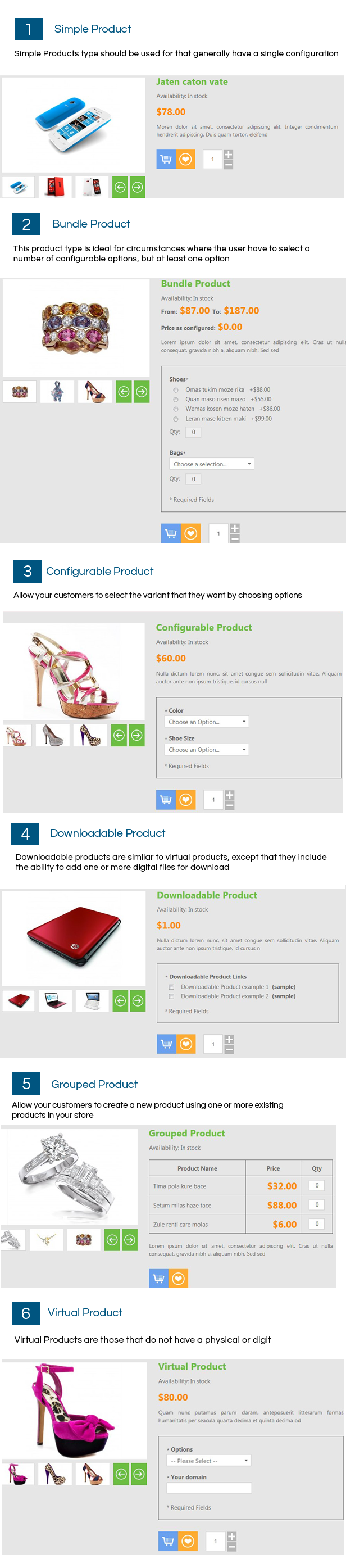Open Color Choose an Option dropdown

pyautogui.click(x=207, y=722)
